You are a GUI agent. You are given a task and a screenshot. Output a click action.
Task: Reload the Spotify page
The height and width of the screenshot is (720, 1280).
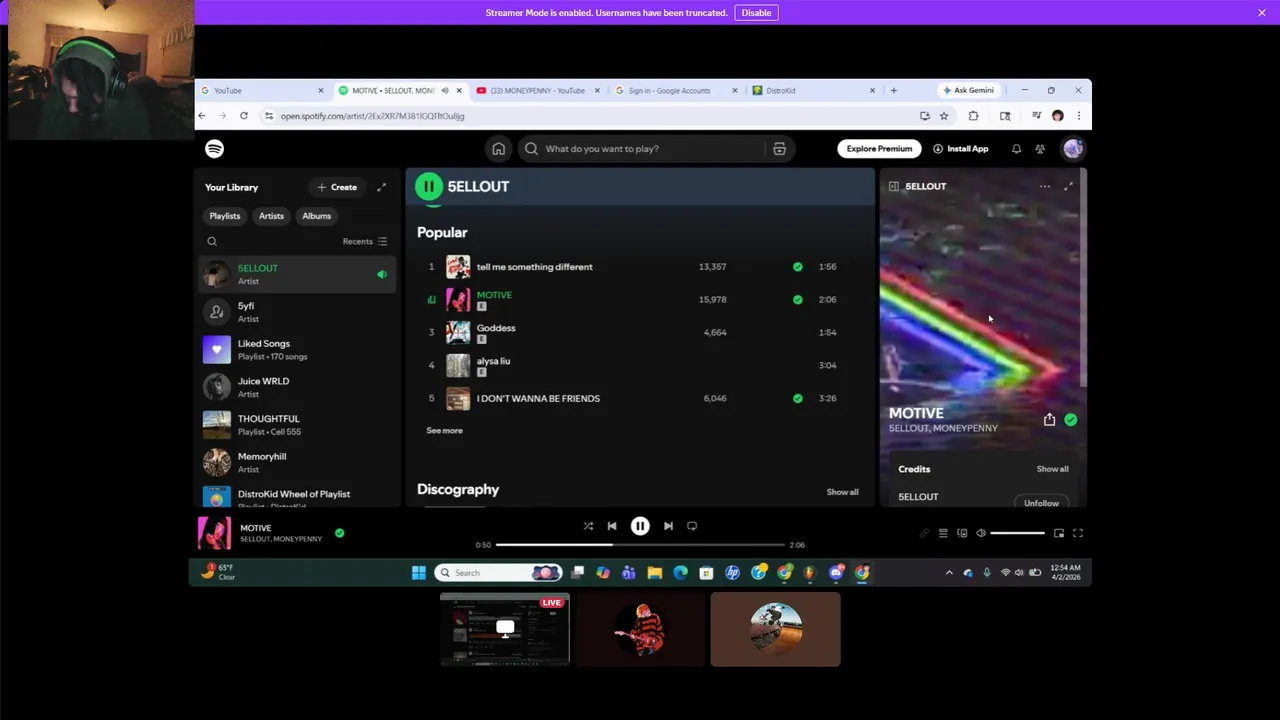pyautogui.click(x=244, y=116)
